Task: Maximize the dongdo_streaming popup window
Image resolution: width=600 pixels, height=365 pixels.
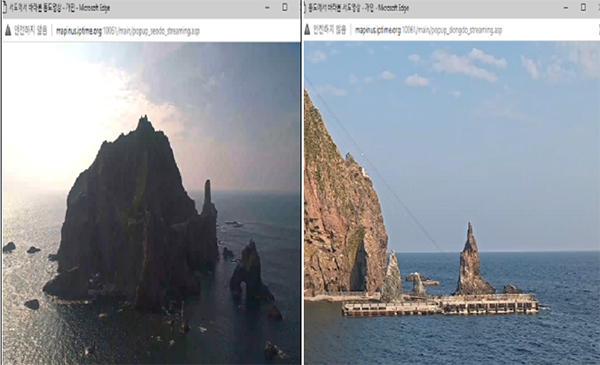Action: (583, 7)
